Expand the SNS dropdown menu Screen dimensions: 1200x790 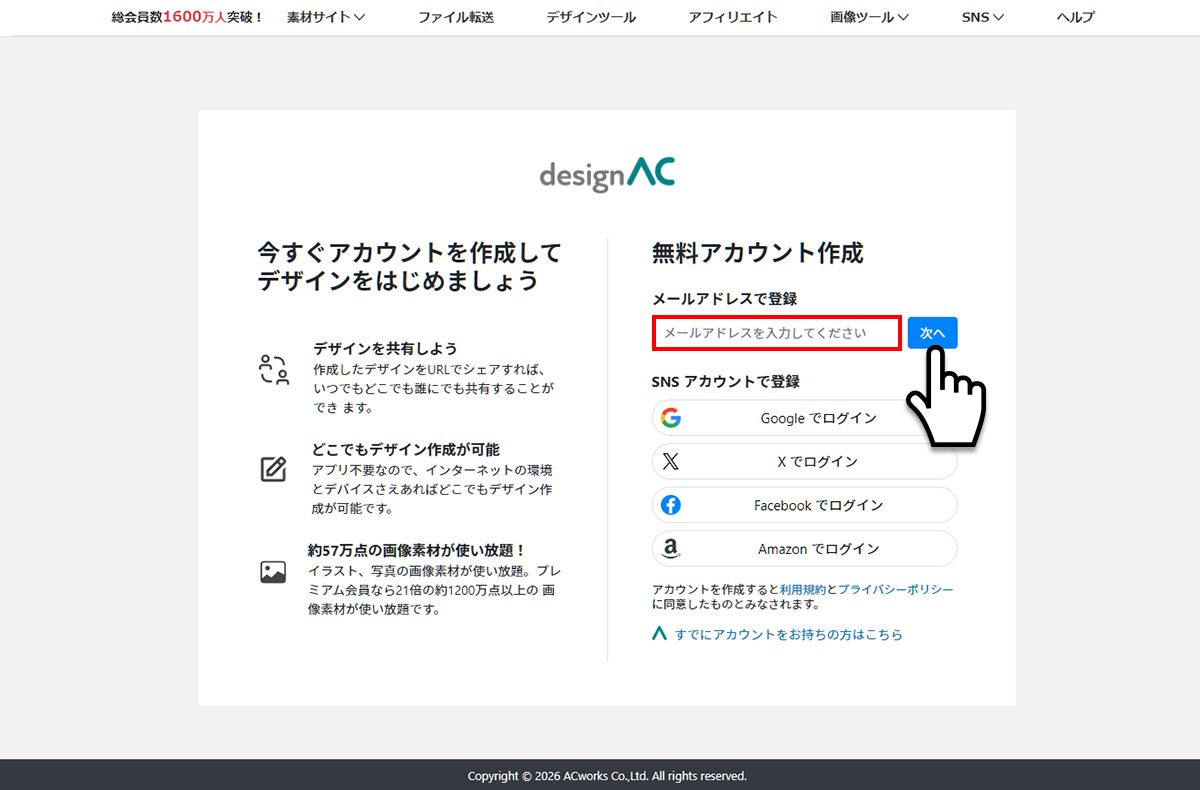coord(982,17)
